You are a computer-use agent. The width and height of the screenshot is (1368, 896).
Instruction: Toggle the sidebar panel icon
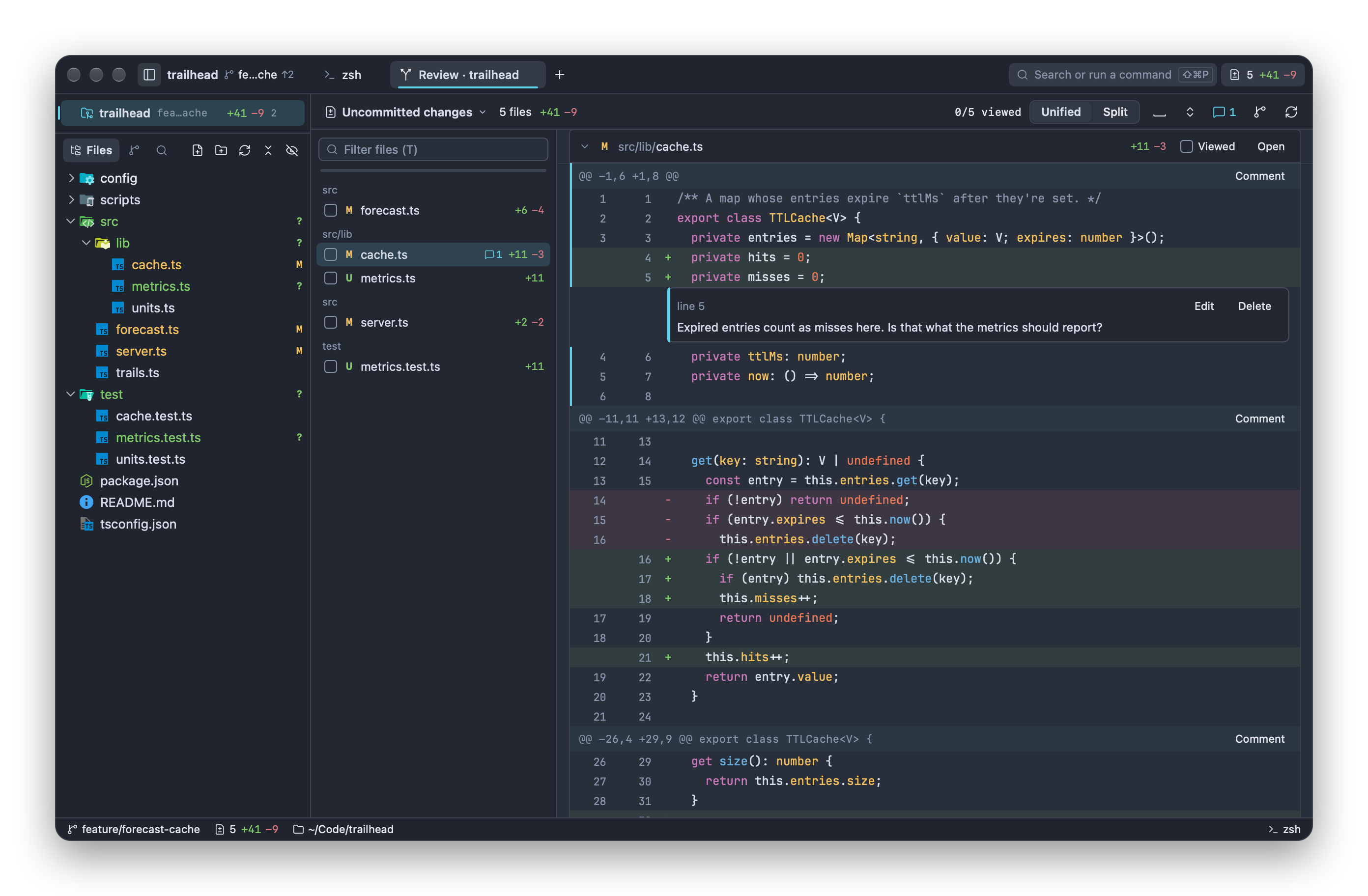pyautogui.click(x=149, y=75)
